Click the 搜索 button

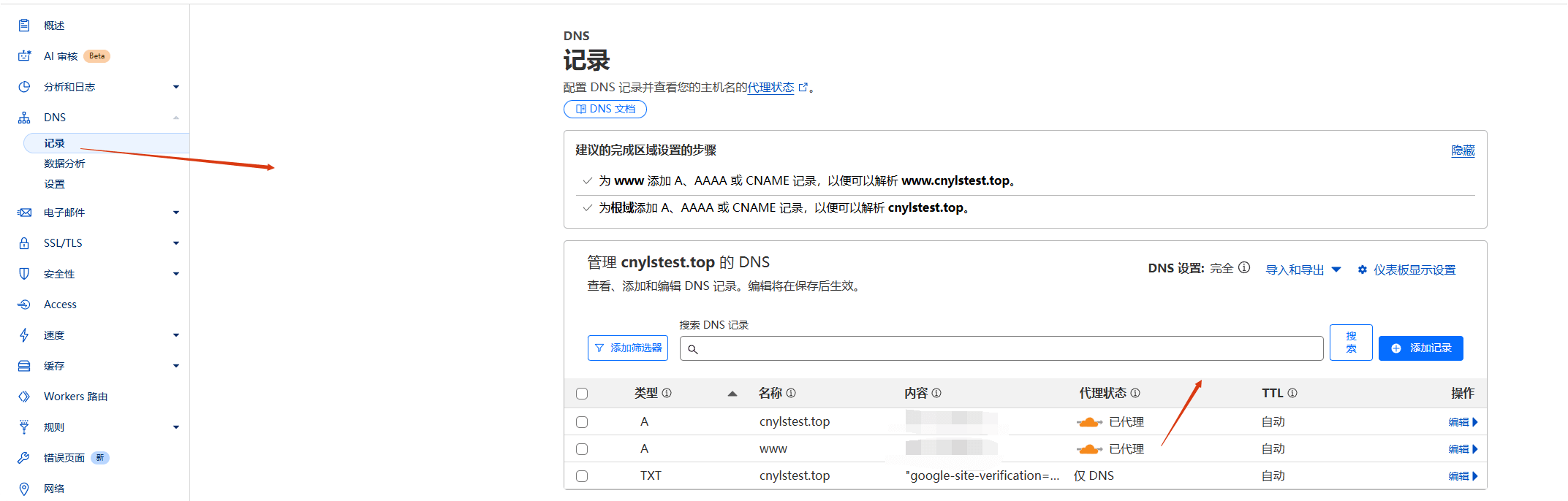(1351, 342)
